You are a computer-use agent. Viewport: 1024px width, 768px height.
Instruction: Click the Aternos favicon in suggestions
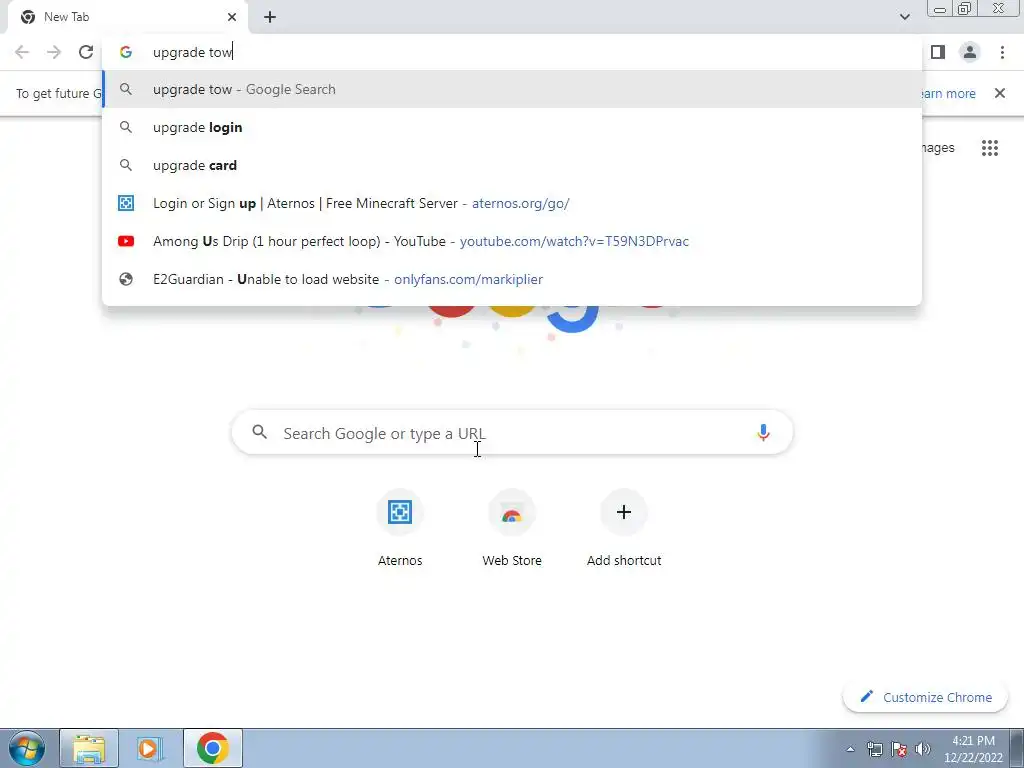coord(126,203)
